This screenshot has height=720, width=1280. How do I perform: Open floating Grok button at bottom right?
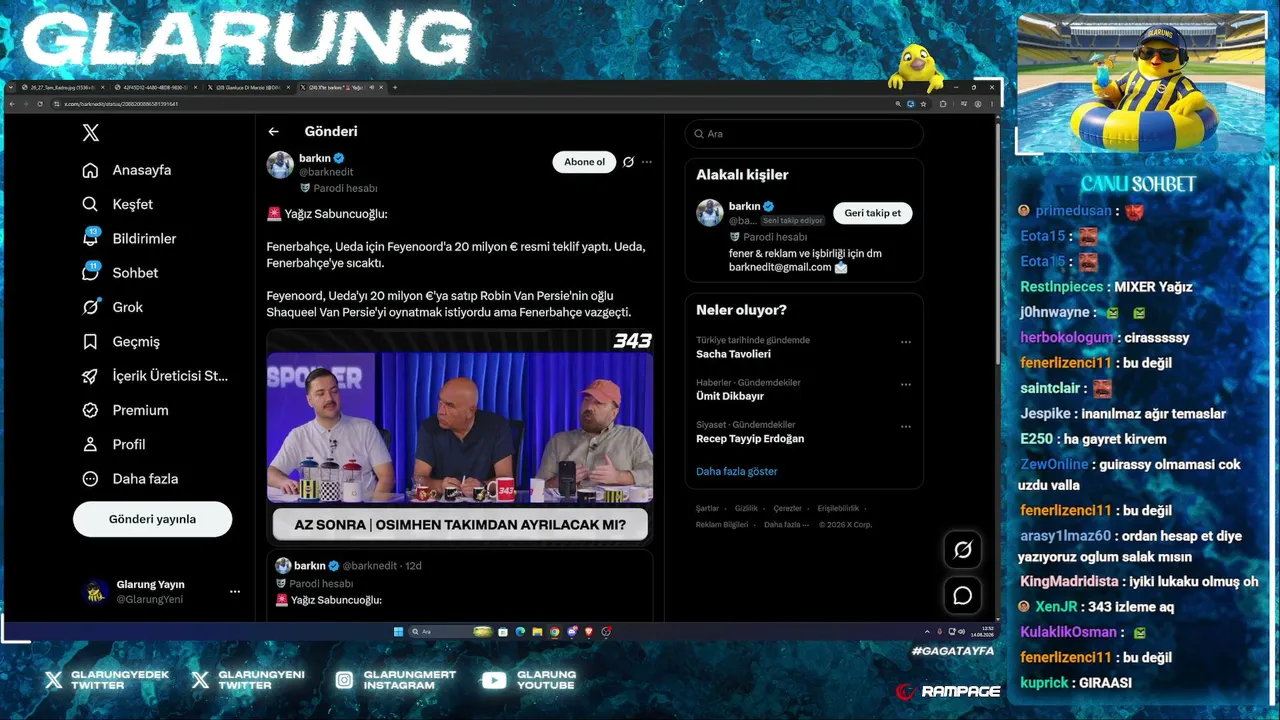963,549
